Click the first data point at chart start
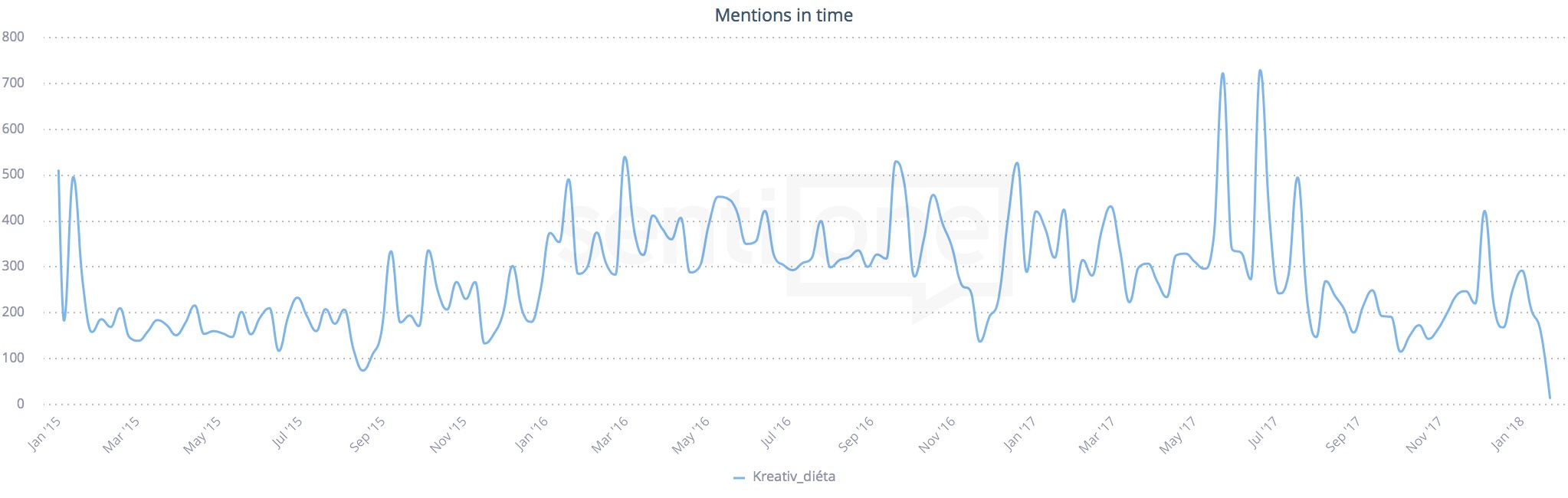This screenshot has width=1568, height=498. tap(58, 171)
